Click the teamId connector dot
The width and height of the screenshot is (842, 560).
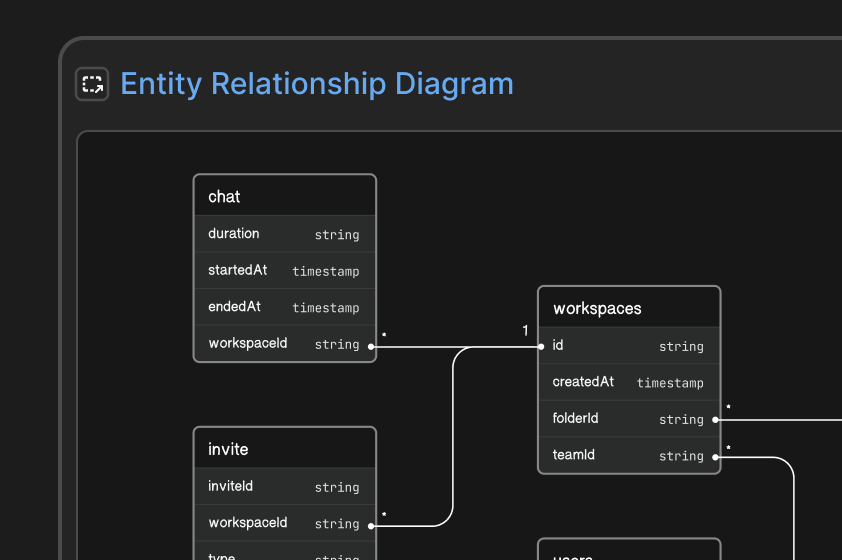(x=715, y=457)
